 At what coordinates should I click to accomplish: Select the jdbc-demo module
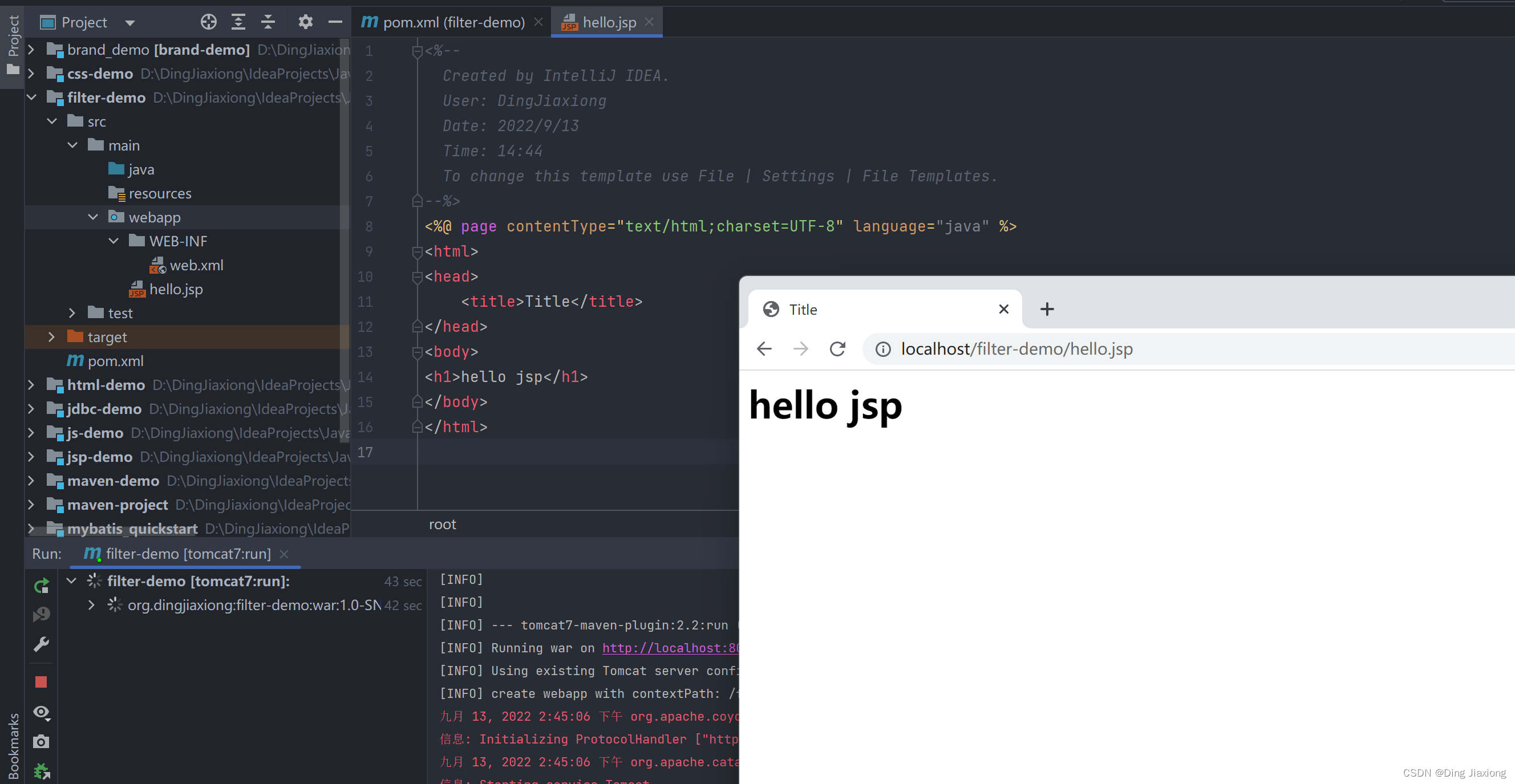pyautogui.click(x=104, y=409)
